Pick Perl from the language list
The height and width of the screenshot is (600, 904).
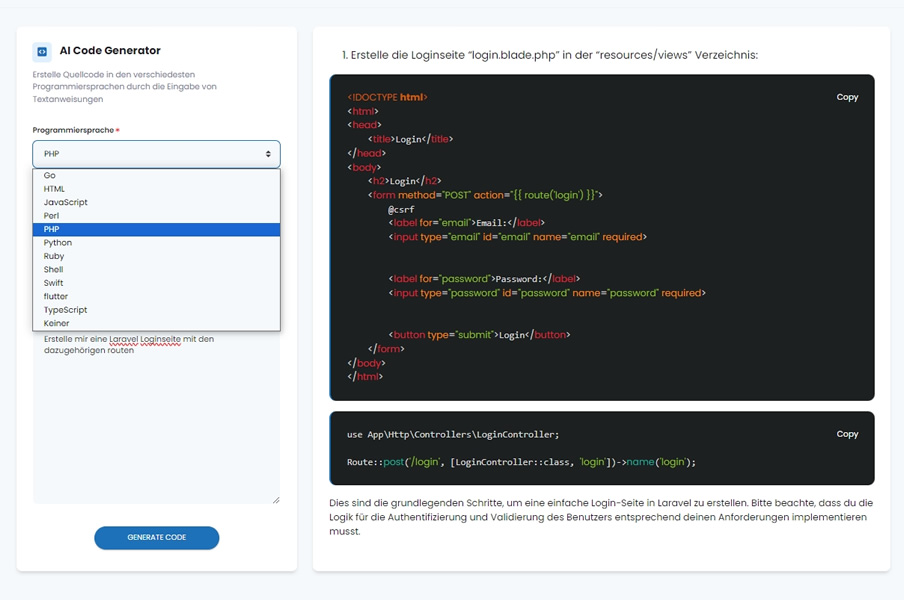point(52,216)
